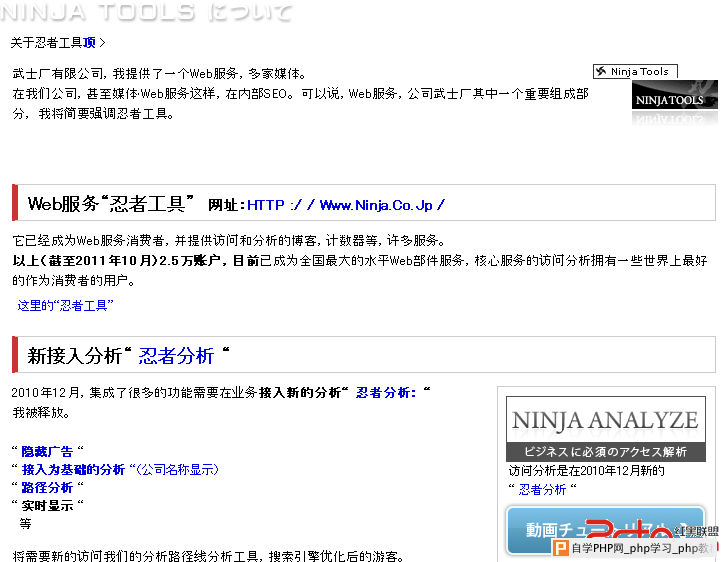Follow the 这里的"忍者工具" link

65,306
